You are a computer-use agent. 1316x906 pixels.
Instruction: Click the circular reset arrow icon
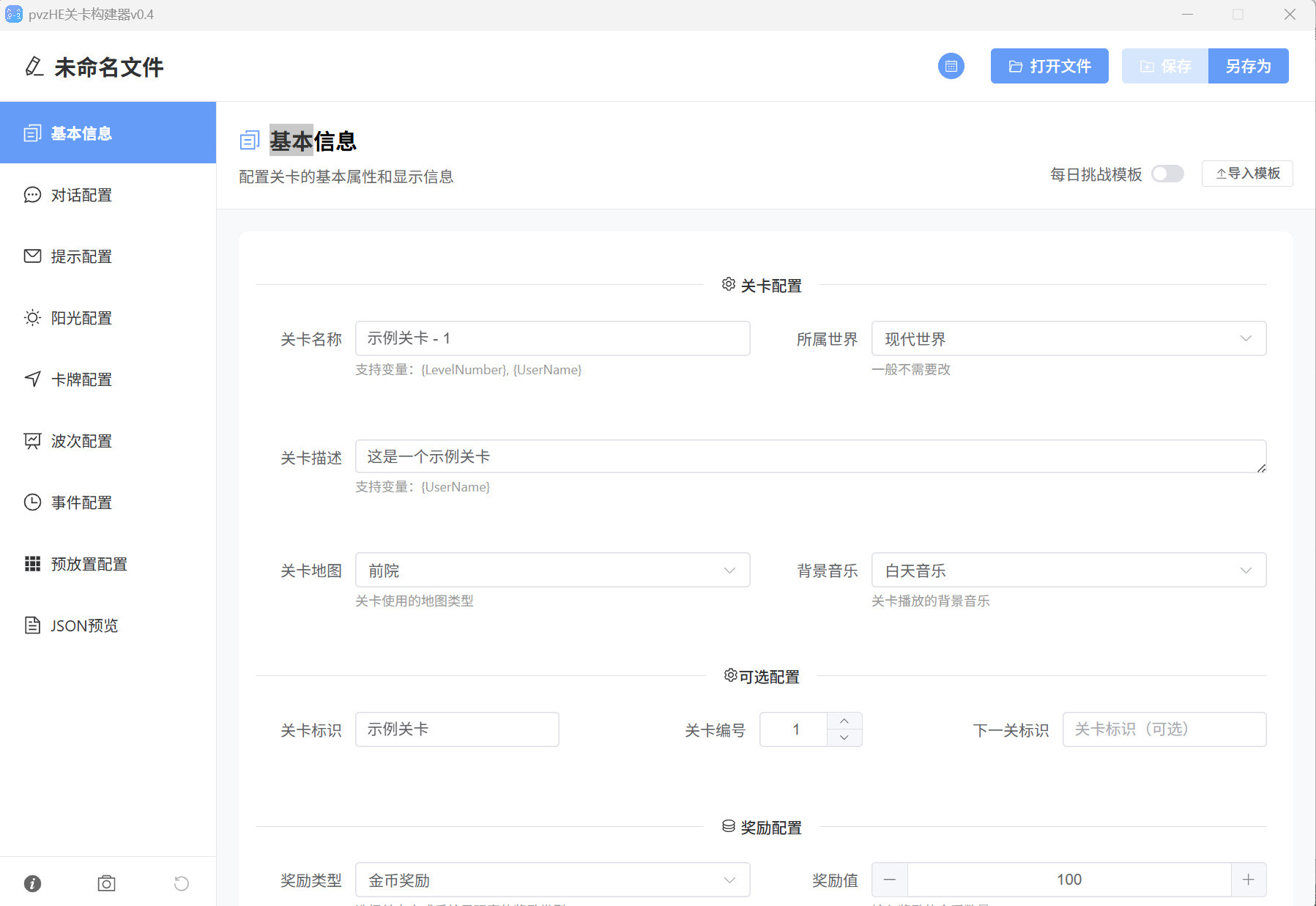182,883
